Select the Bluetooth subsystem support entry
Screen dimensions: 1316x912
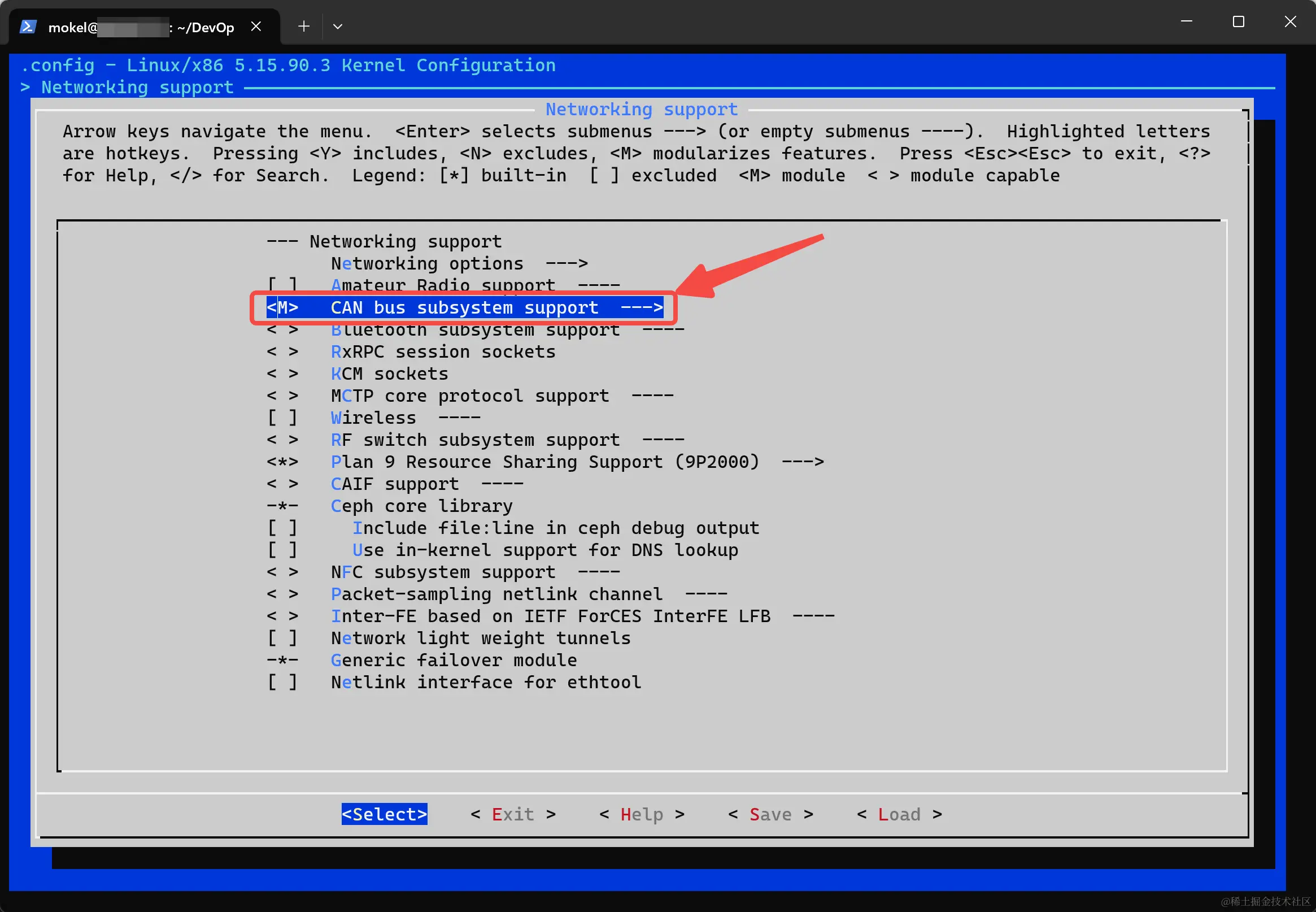coord(475,330)
